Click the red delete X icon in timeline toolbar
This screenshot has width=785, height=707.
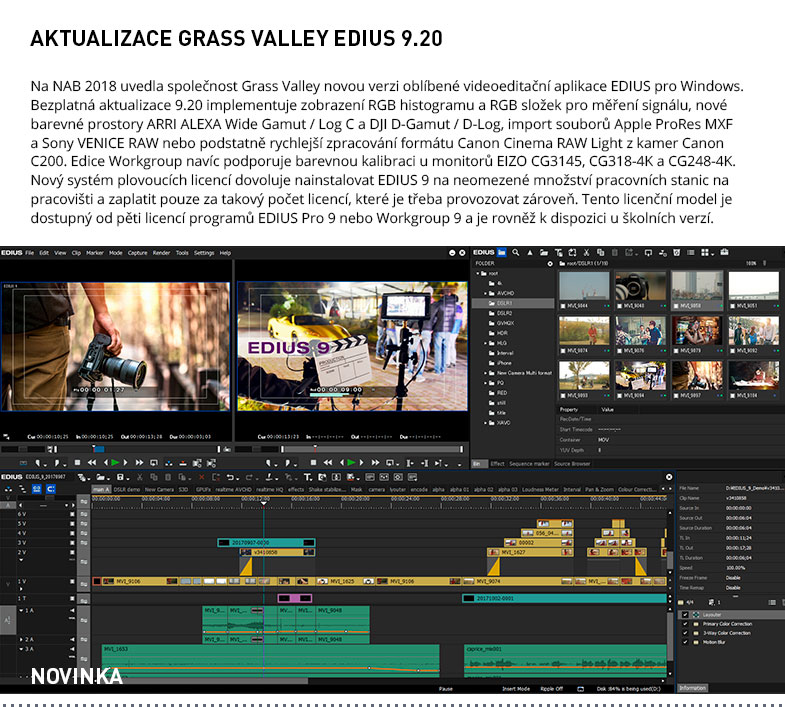tap(201, 477)
